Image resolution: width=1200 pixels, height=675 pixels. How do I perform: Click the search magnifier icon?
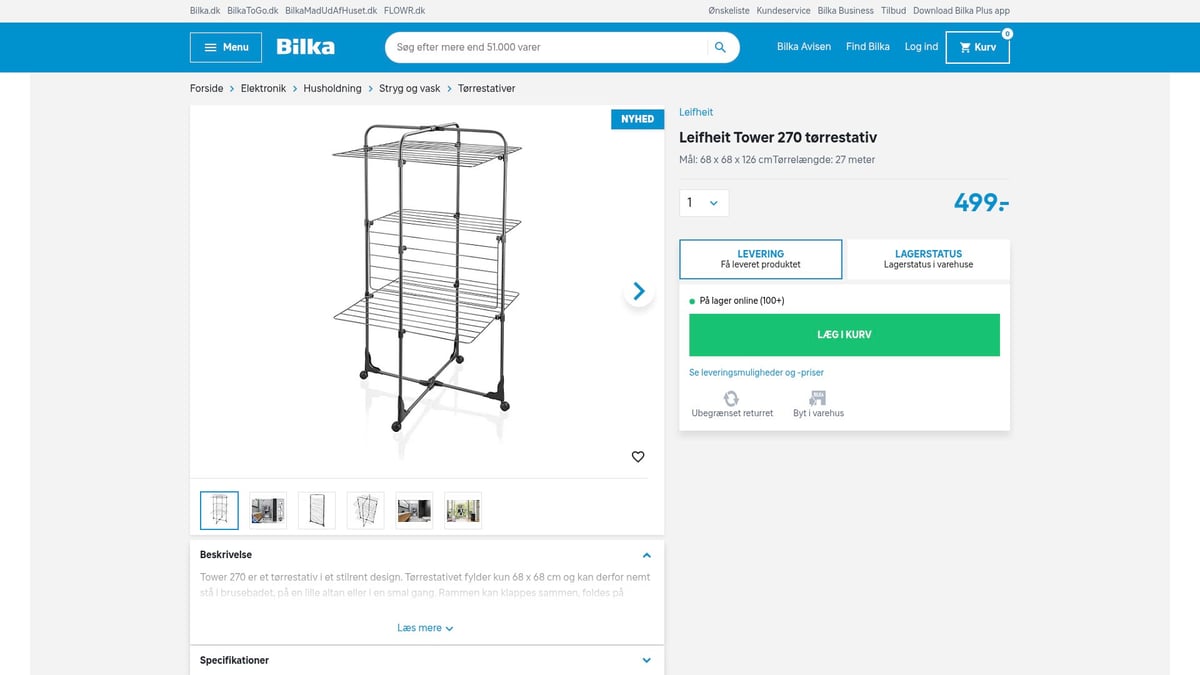tap(720, 47)
